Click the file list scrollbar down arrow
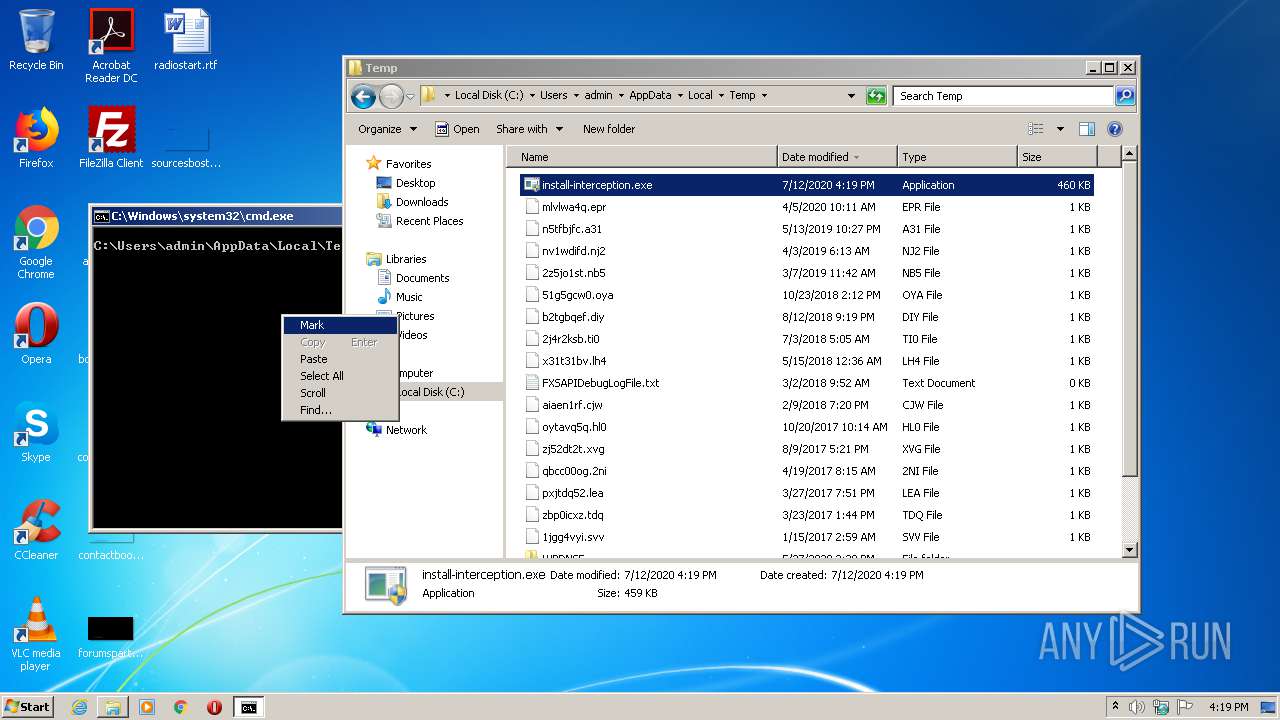 click(x=1129, y=549)
